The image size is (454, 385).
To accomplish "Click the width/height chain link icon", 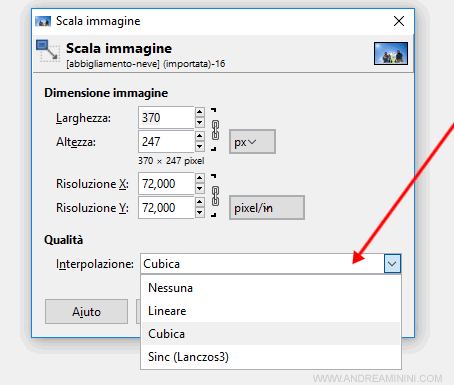I will point(215,130).
